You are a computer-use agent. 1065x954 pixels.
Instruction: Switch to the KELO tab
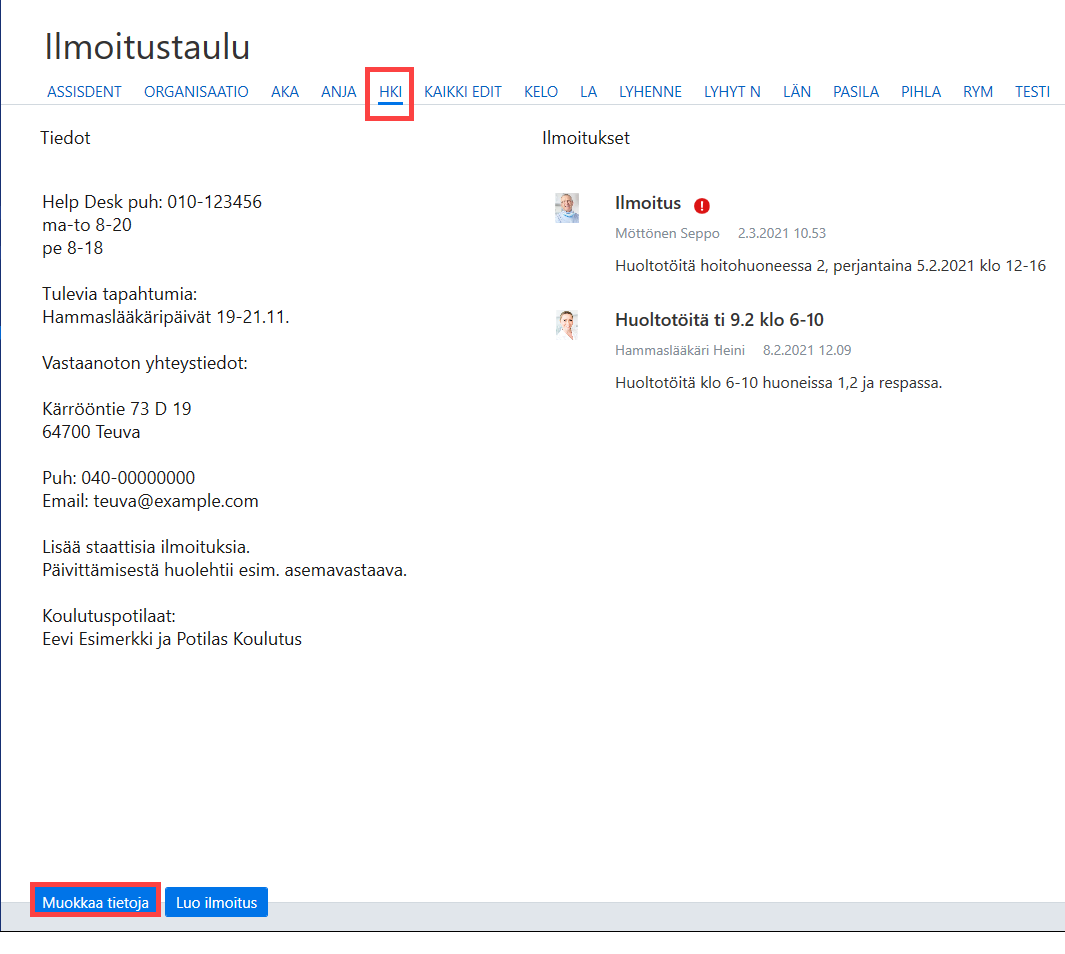(541, 92)
